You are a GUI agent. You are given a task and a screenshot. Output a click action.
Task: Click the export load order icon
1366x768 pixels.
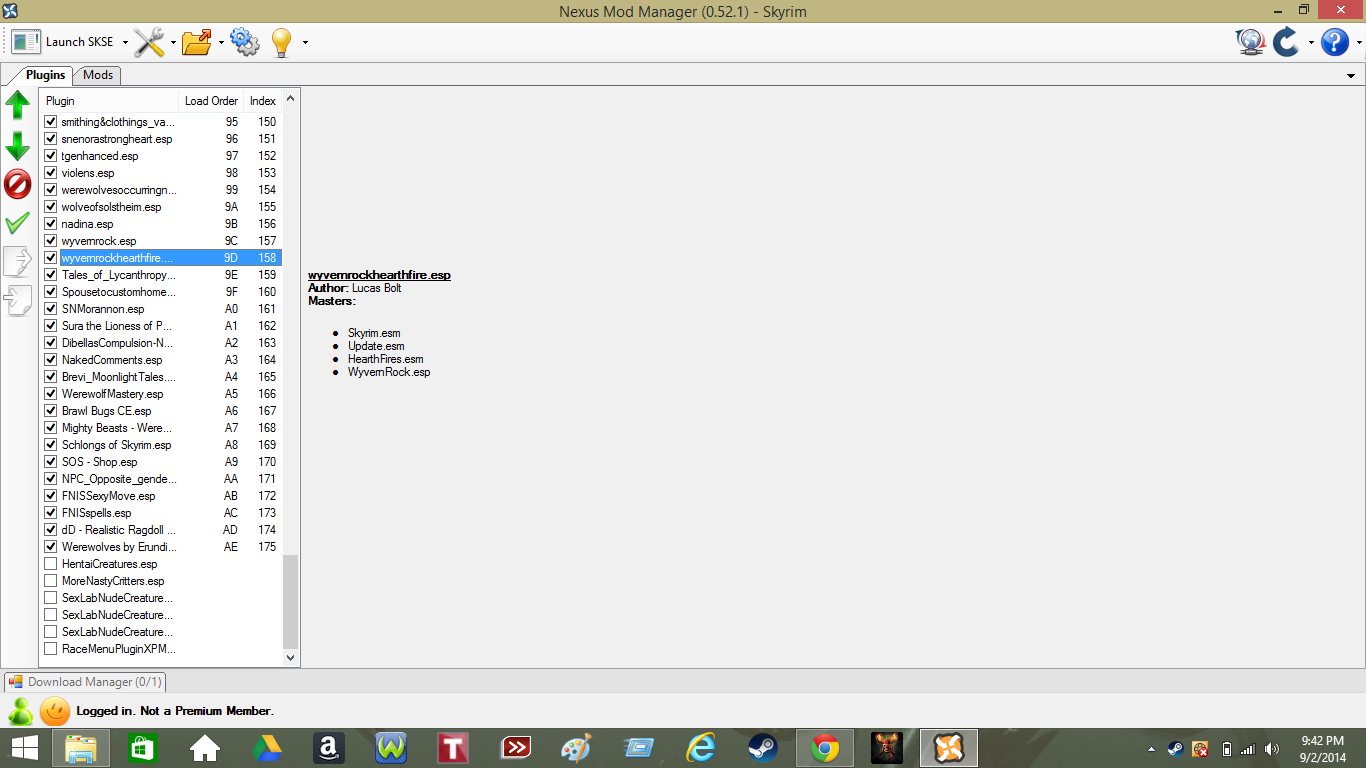pos(18,261)
